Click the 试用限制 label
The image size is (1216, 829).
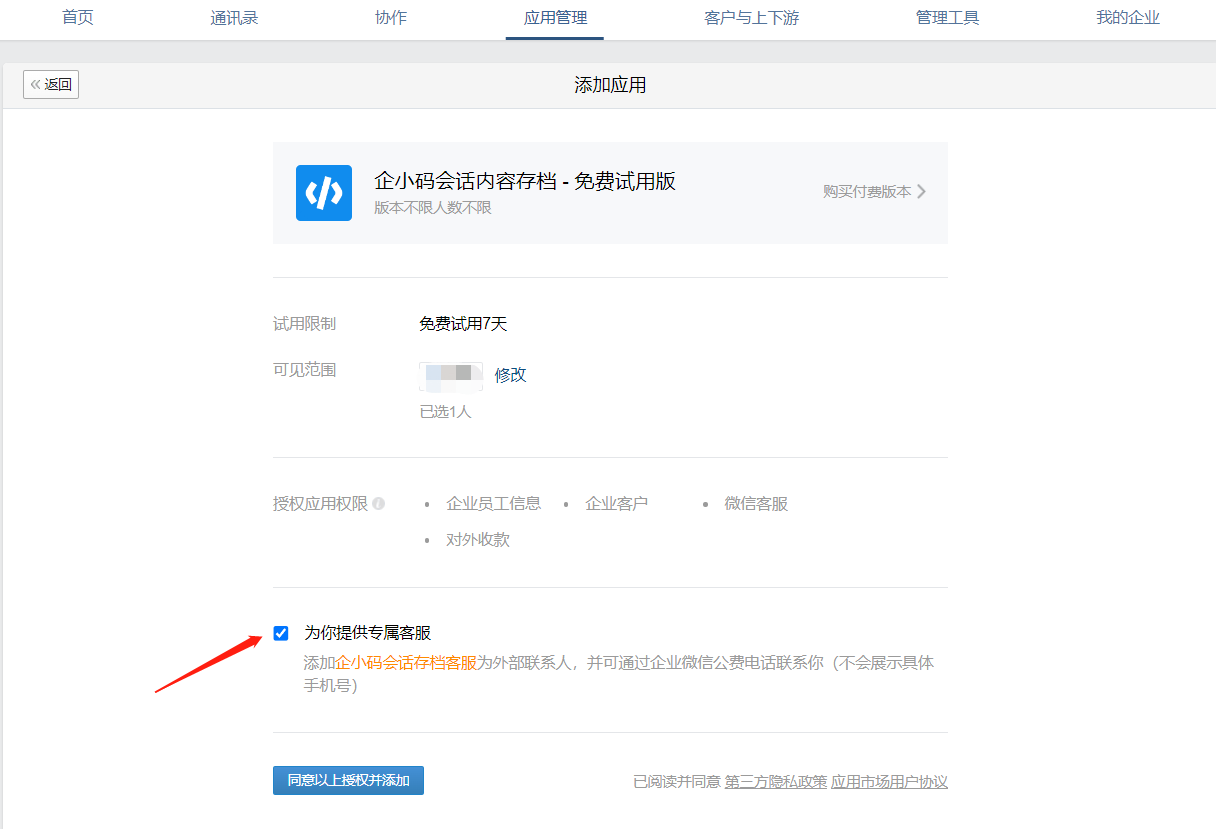tap(305, 324)
